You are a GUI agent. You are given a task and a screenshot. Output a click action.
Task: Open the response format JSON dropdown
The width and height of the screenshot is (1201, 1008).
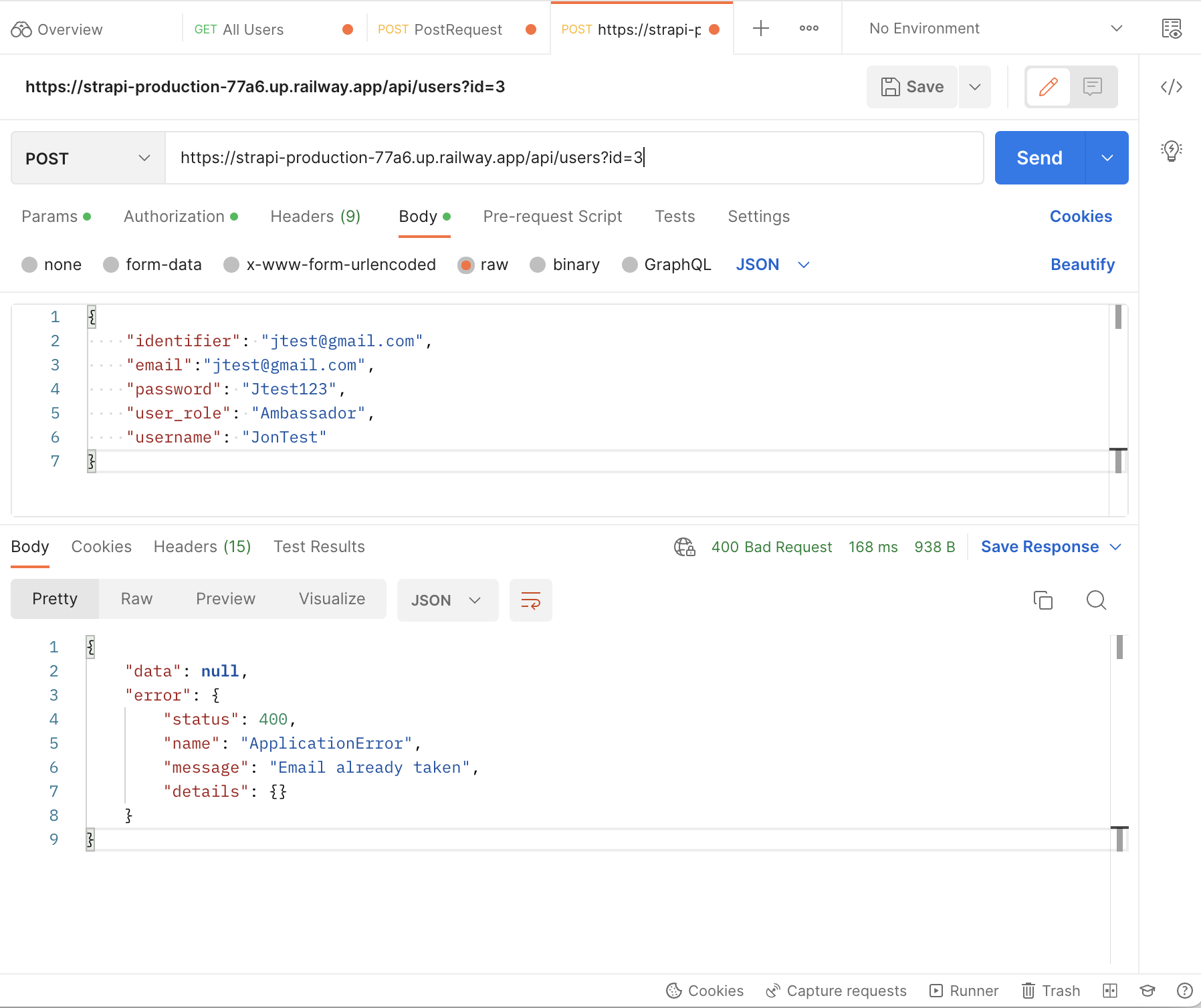tap(447, 600)
